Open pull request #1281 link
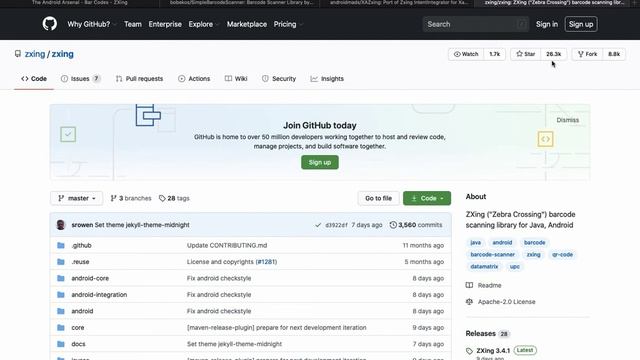640x360 pixels. [266, 262]
